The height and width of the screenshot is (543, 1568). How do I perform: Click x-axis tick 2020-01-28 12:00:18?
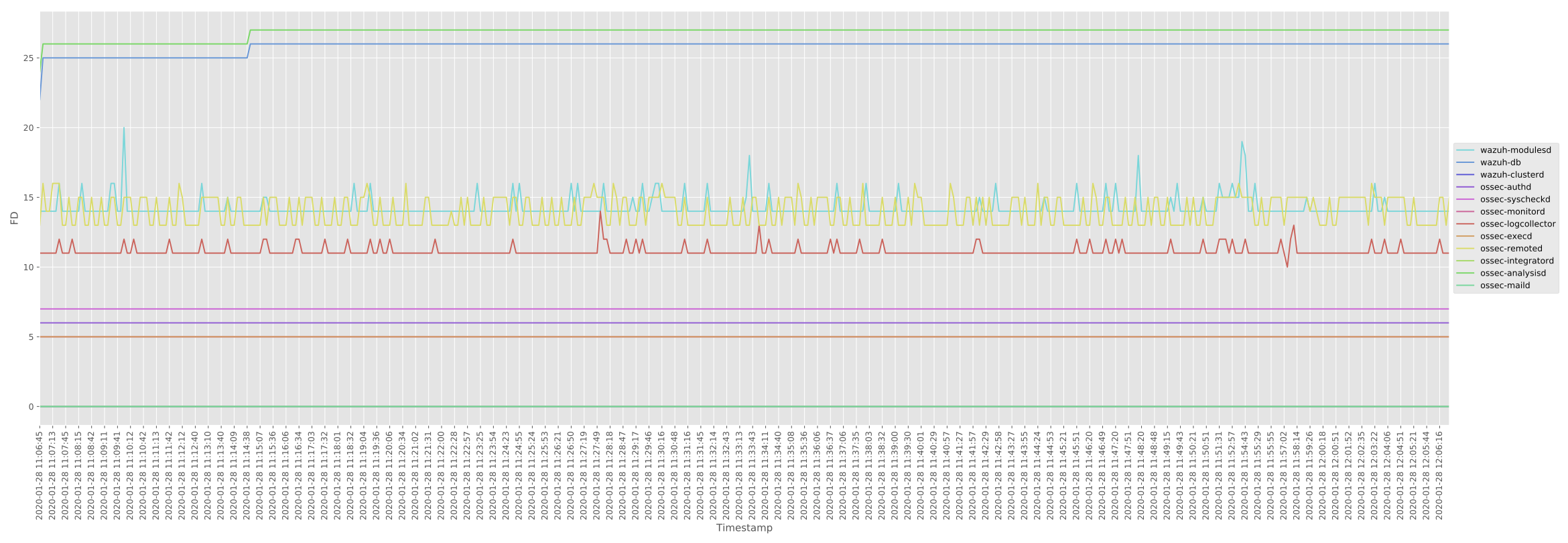point(1322,474)
